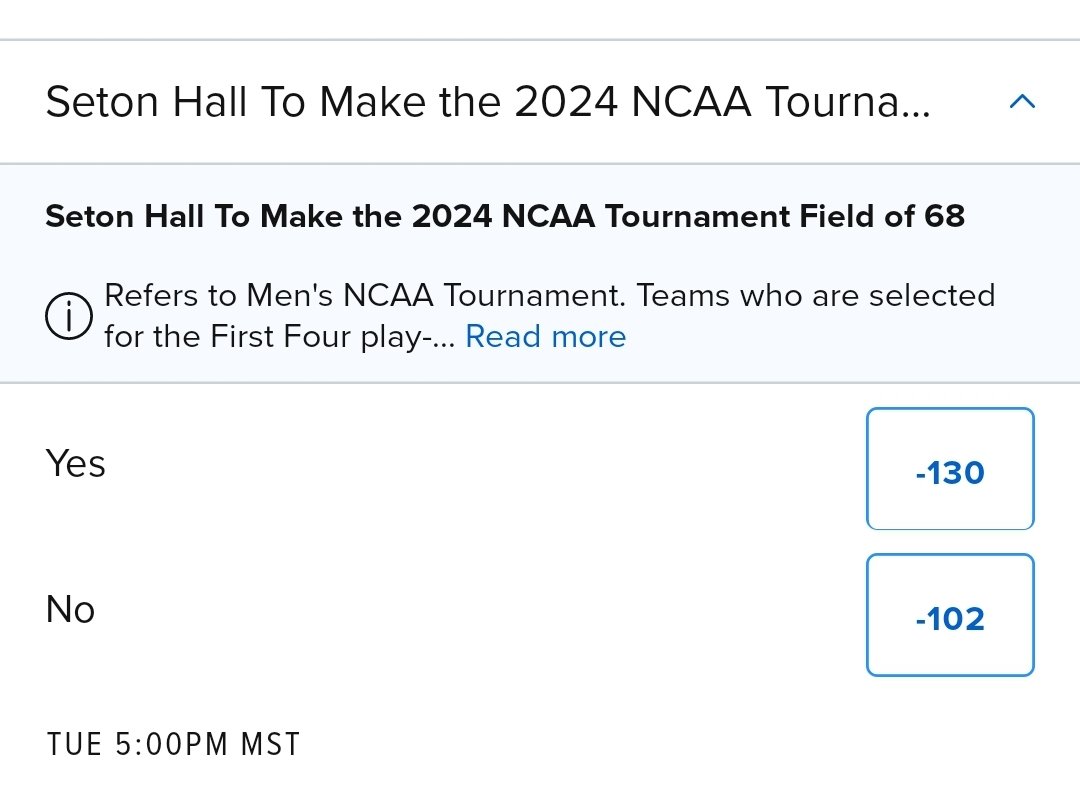Open the Read more link
Image resolution: width=1080 pixels, height=785 pixels.
click(x=546, y=337)
